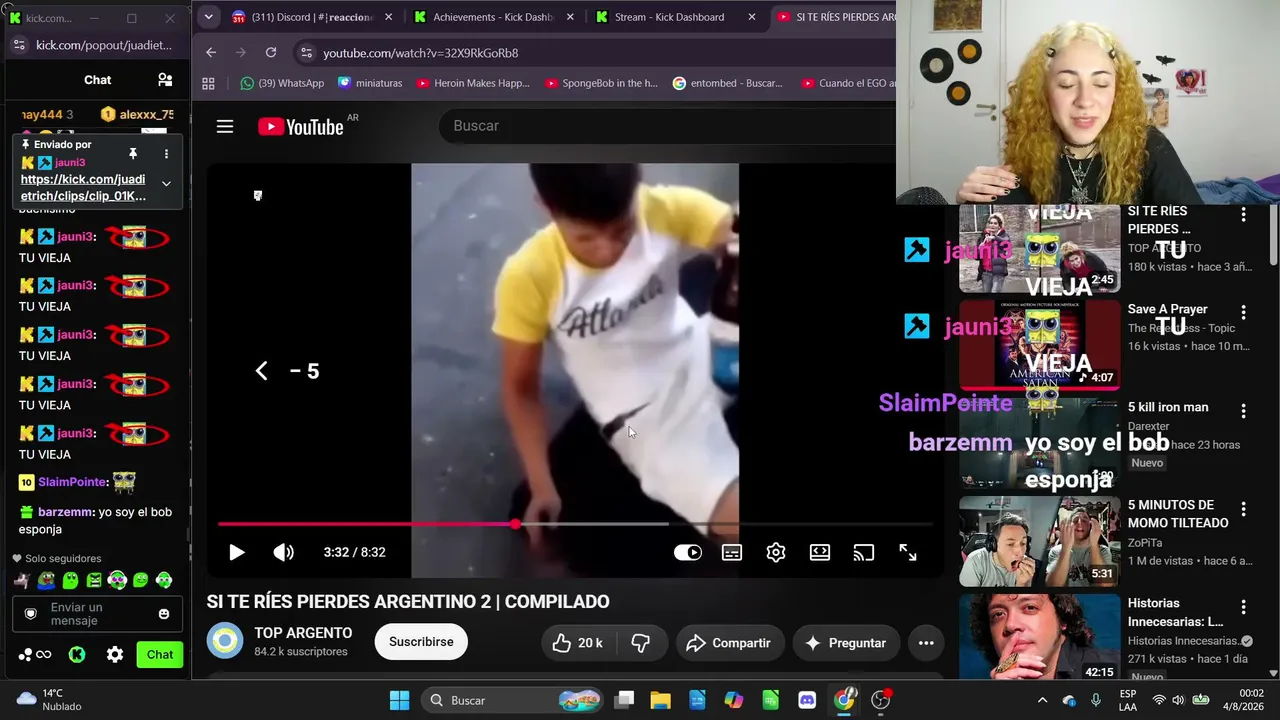1280x720 pixels.
Task: Expand the pinned message chevron
Action: [166, 184]
